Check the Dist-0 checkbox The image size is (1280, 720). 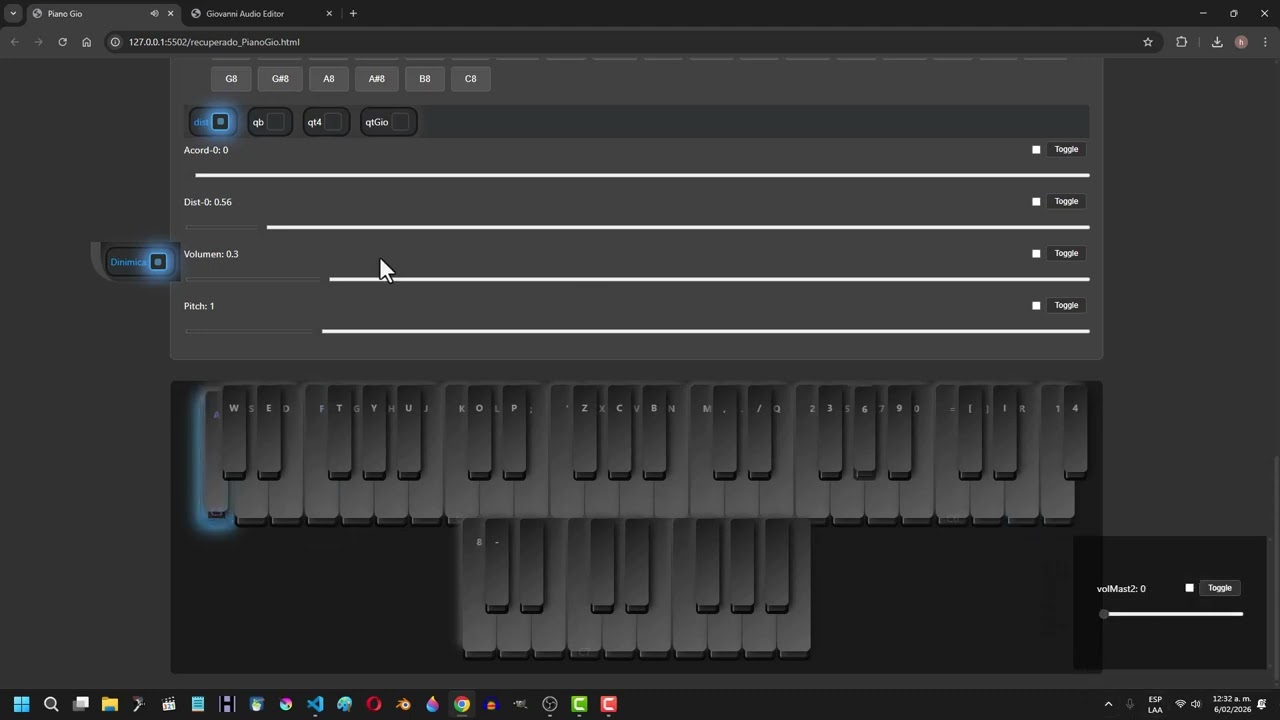(x=1036, y=201)
